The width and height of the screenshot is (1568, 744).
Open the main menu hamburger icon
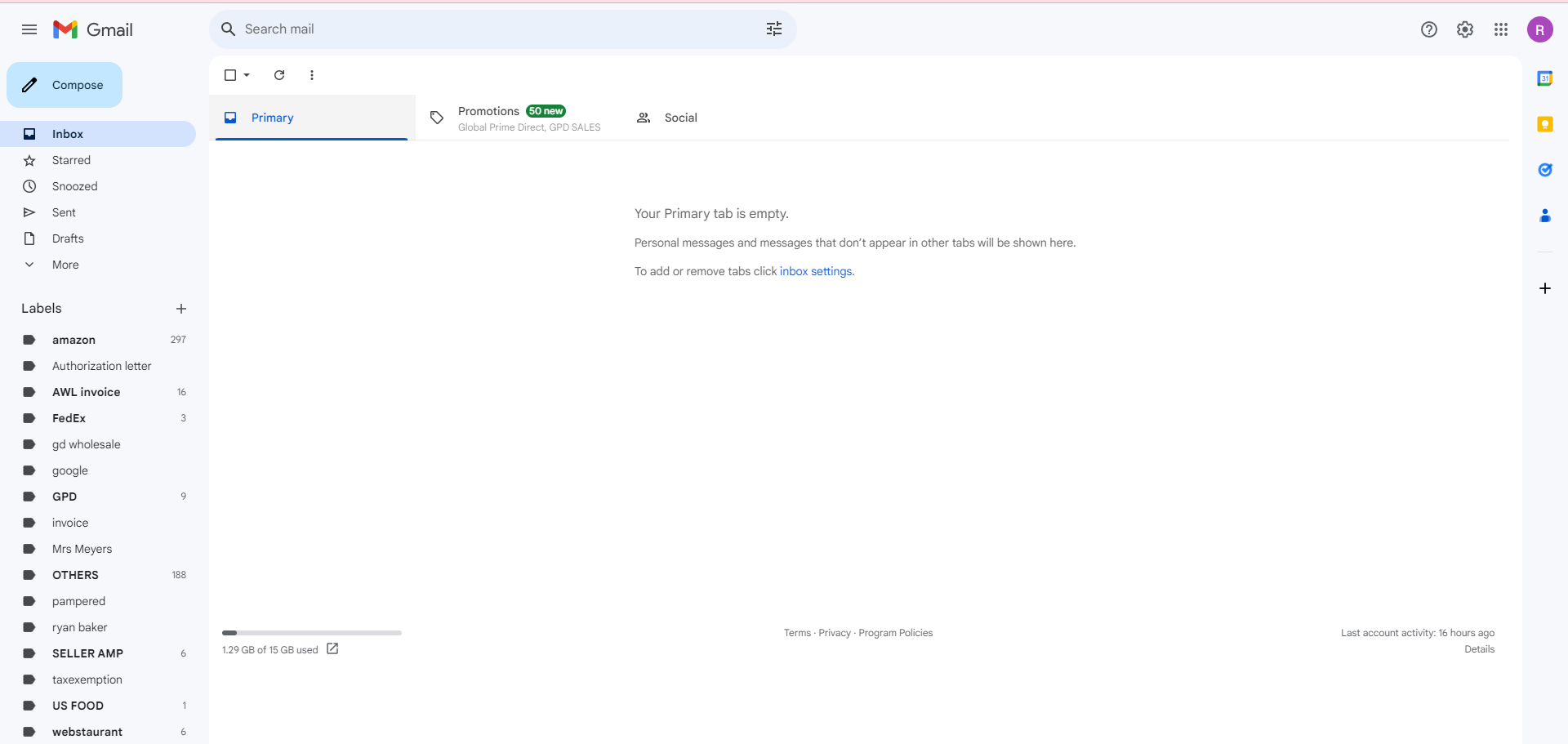coord(29,29)
